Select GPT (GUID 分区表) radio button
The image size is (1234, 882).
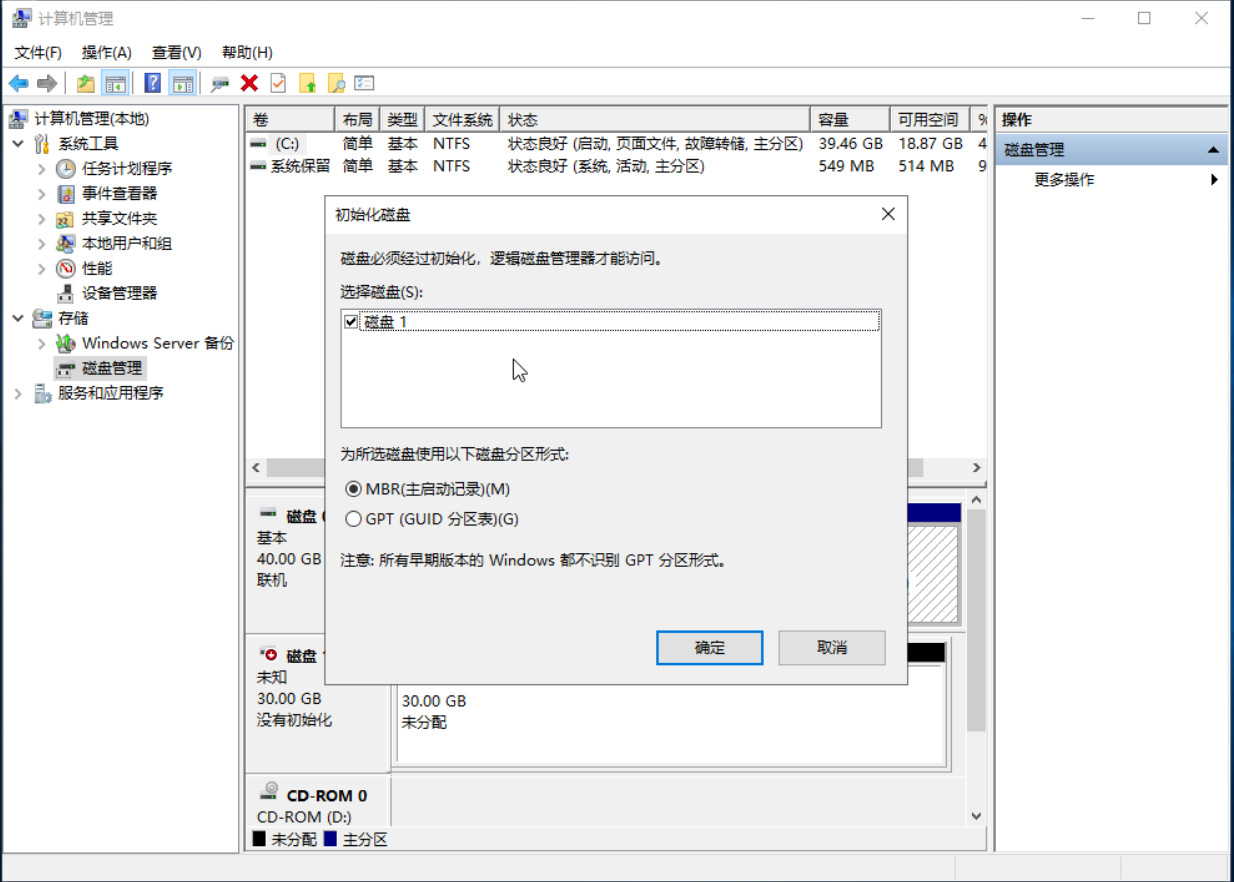352,519
